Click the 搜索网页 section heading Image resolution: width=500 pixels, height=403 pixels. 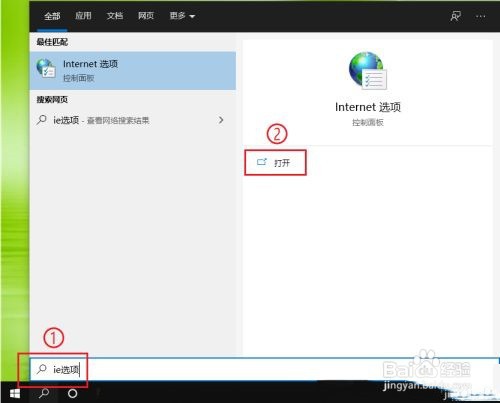tap(52, 100)
